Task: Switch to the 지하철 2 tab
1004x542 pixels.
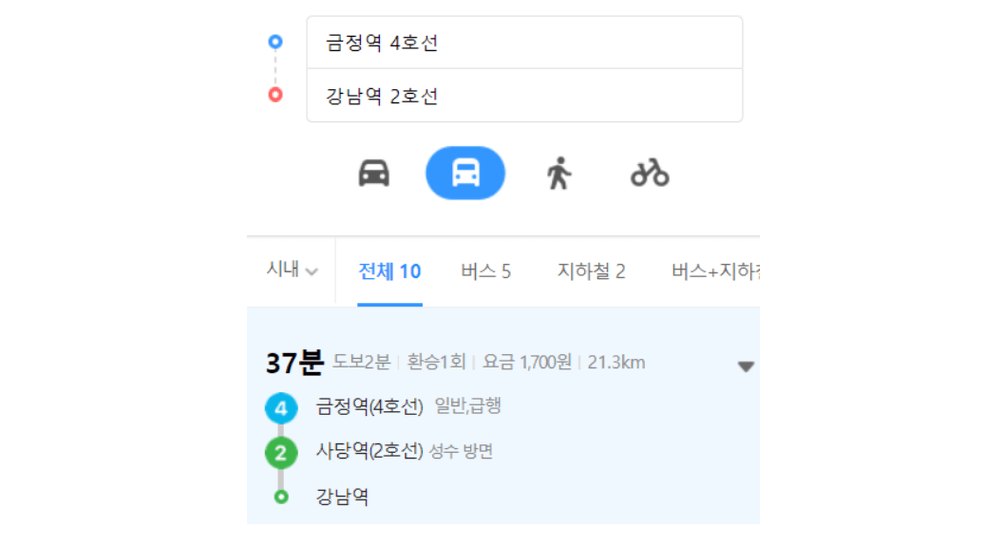Action: 591,272
